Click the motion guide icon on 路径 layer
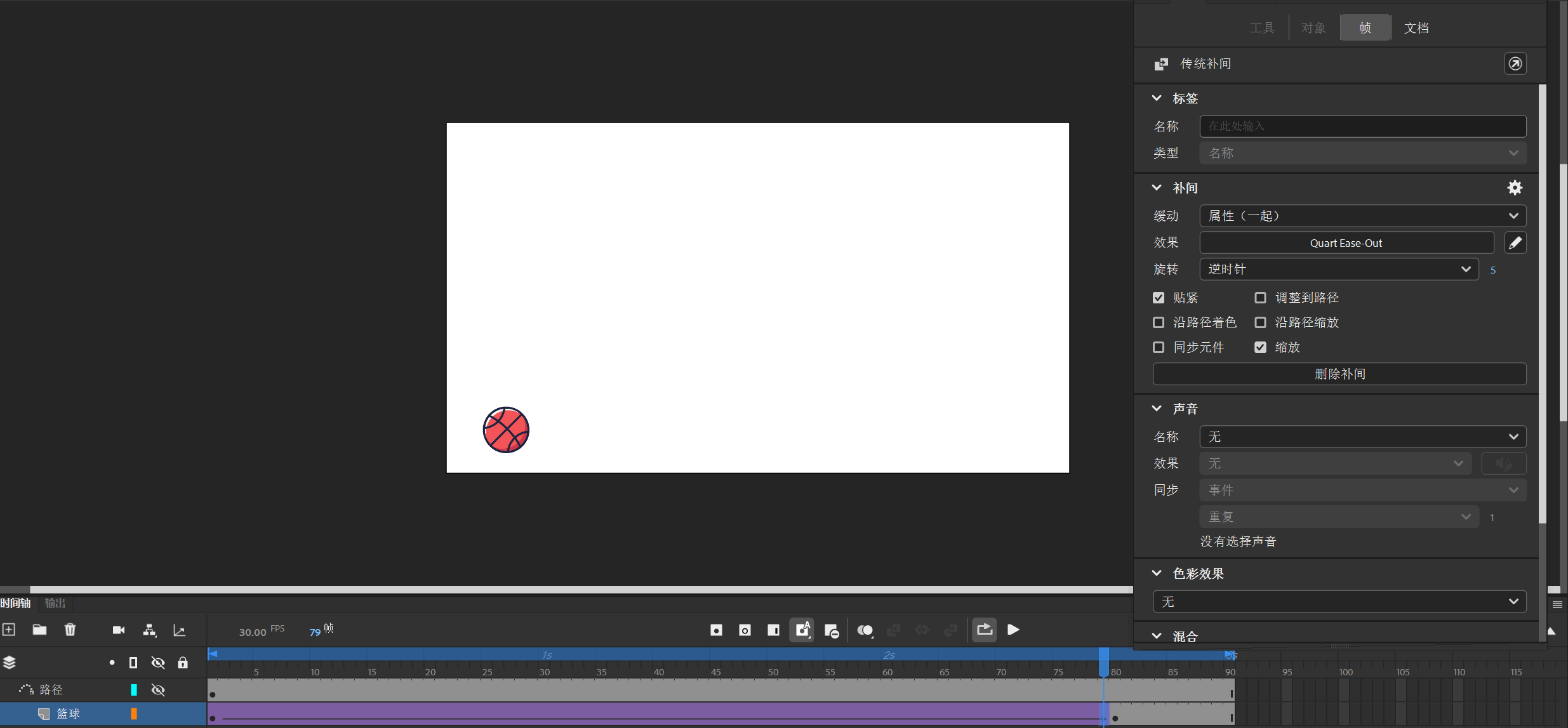Screen dimensions: 1568x728 tap(26, 689)
